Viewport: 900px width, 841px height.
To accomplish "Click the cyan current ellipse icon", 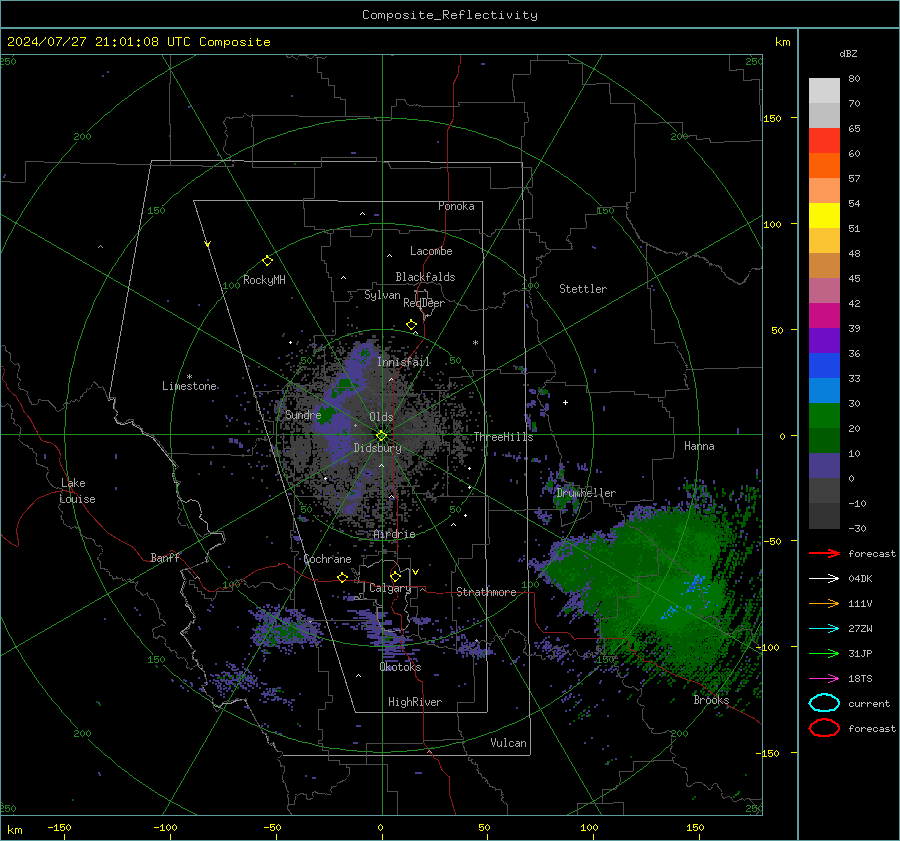I will (x=824, y=703).
